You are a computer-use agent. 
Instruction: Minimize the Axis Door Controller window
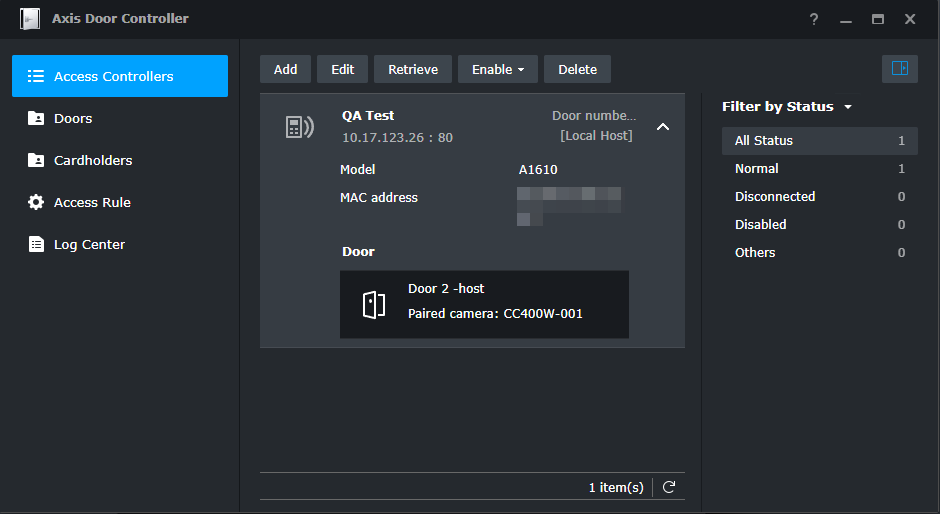click(x=846, y=20)
